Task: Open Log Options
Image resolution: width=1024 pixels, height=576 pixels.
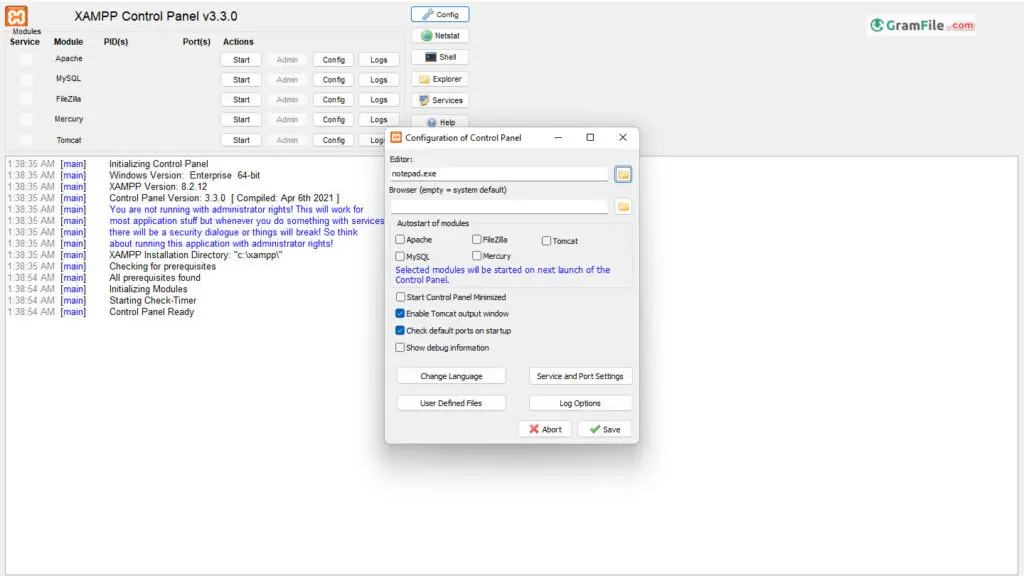Action: point(580,403)
